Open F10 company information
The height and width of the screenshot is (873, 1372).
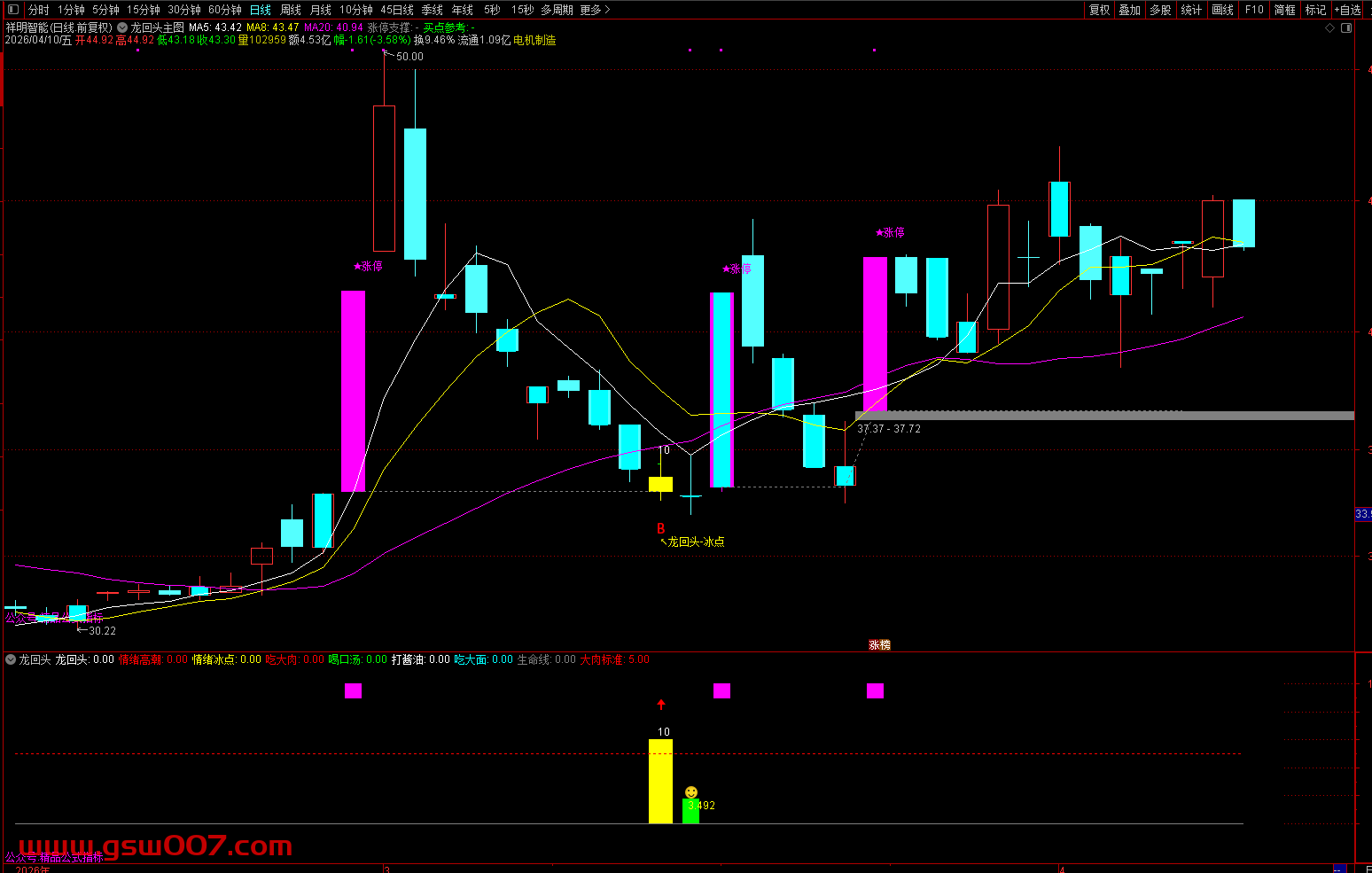pyautogui.click(x=1253, y=10)
